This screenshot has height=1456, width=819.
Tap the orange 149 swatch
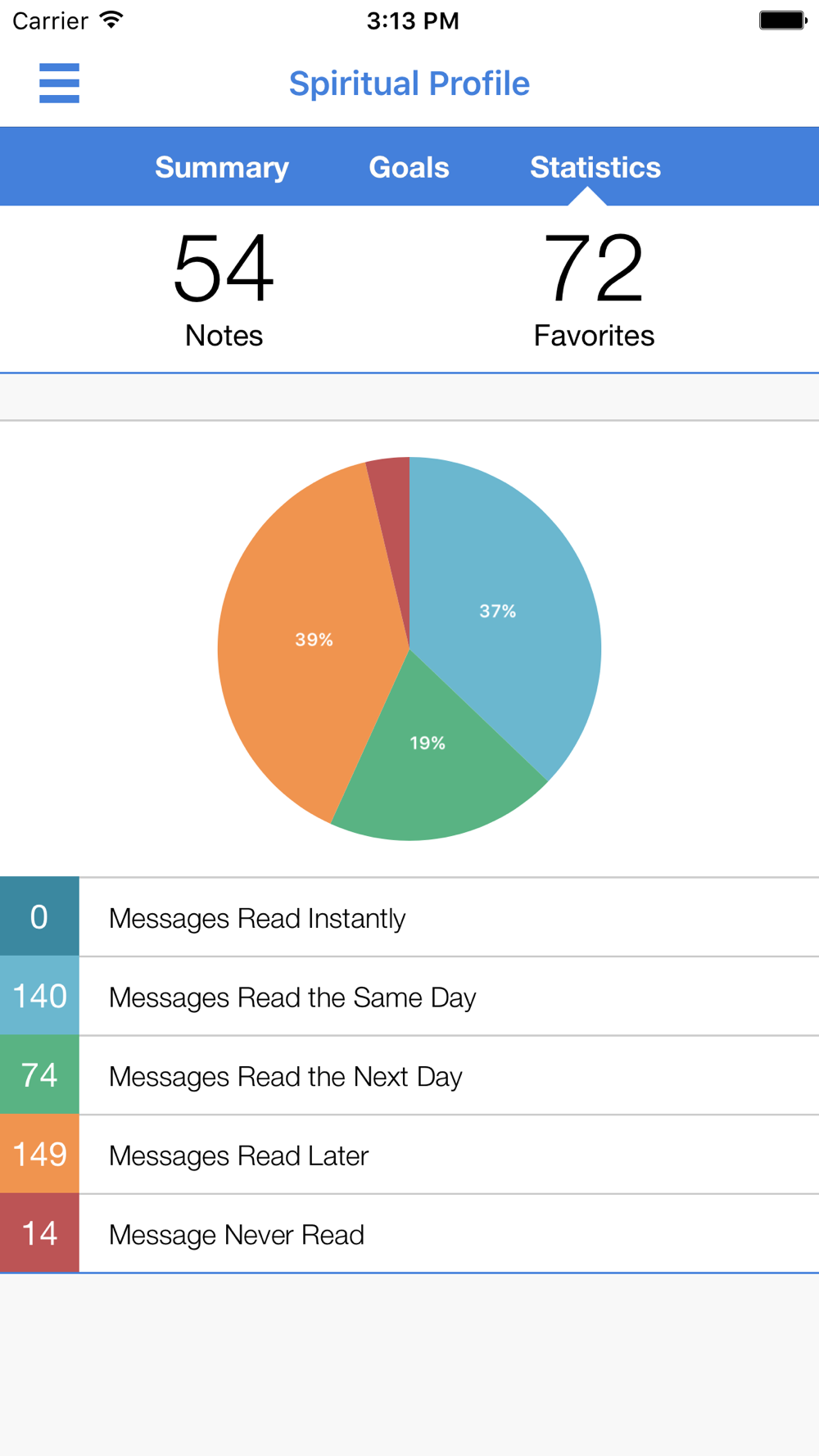point(39,1154)
